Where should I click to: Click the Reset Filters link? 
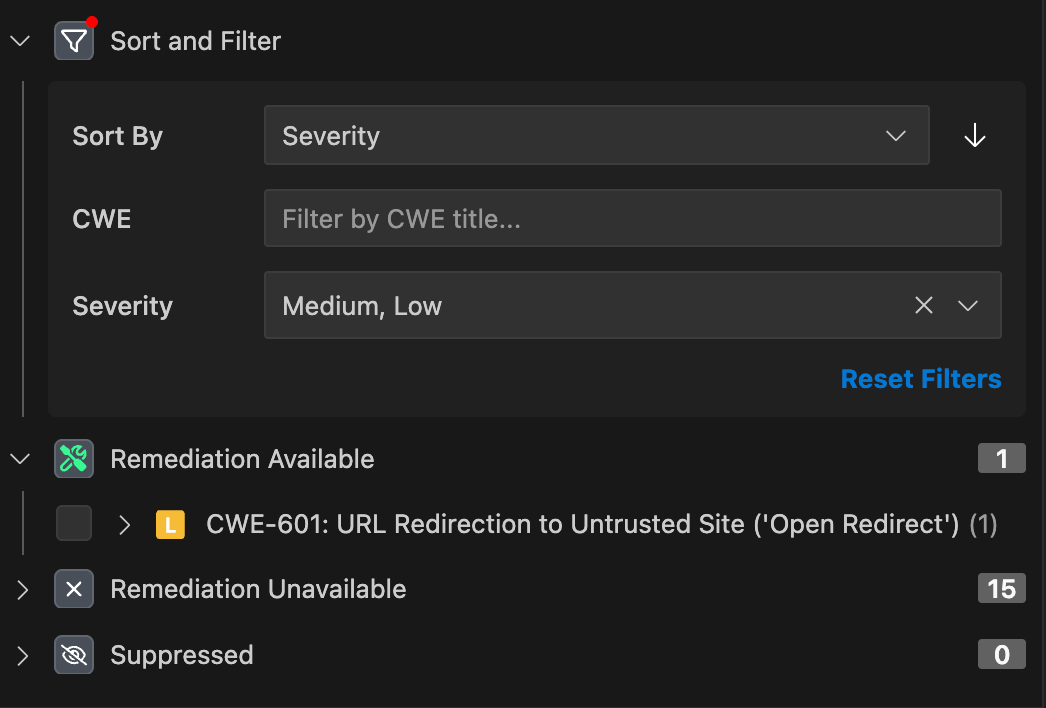click(920, 379)
